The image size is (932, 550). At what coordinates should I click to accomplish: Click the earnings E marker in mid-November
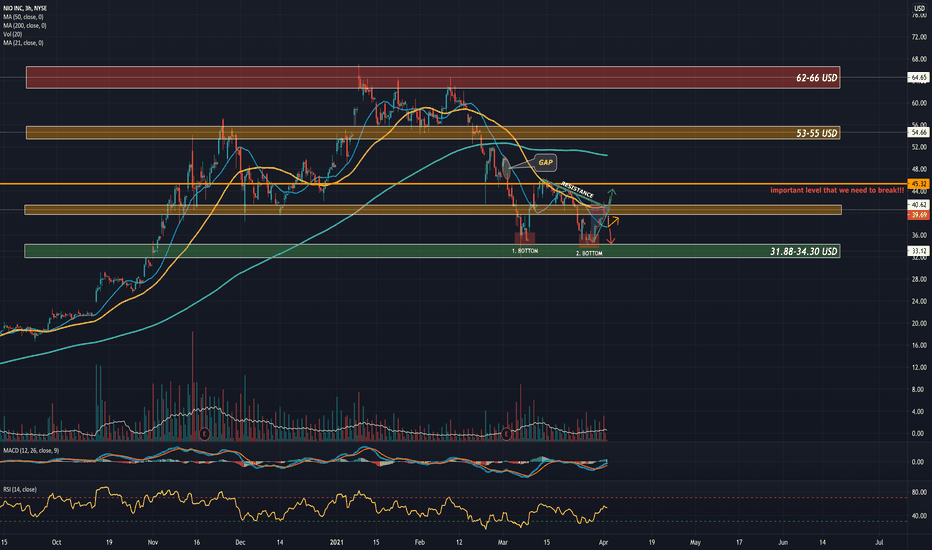click(204, 434)
